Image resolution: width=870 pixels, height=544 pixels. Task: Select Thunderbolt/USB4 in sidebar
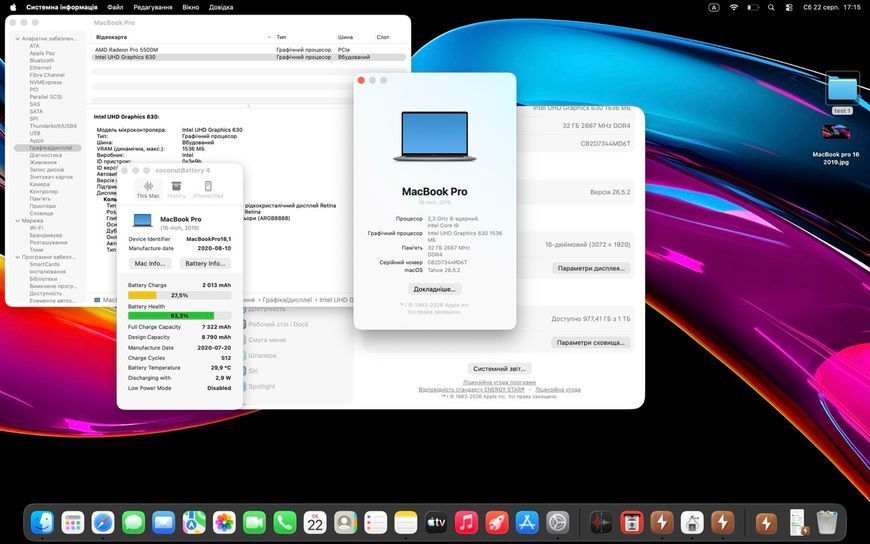pyautogui.click(x=53, y=126)
